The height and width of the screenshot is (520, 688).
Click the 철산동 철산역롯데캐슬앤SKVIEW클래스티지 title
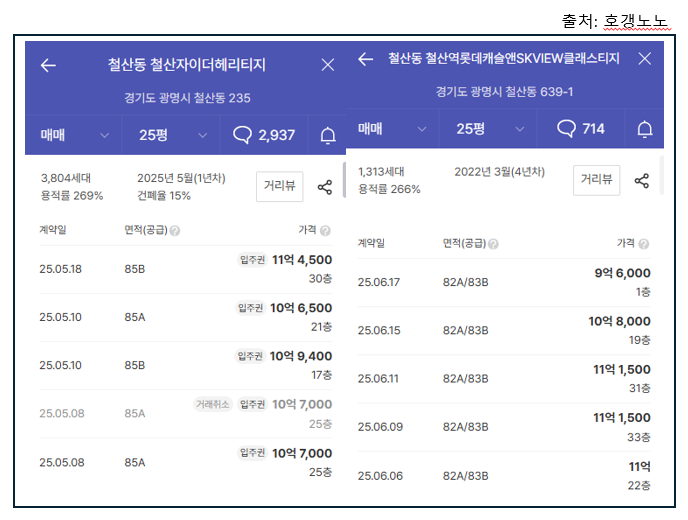[504, 58]
